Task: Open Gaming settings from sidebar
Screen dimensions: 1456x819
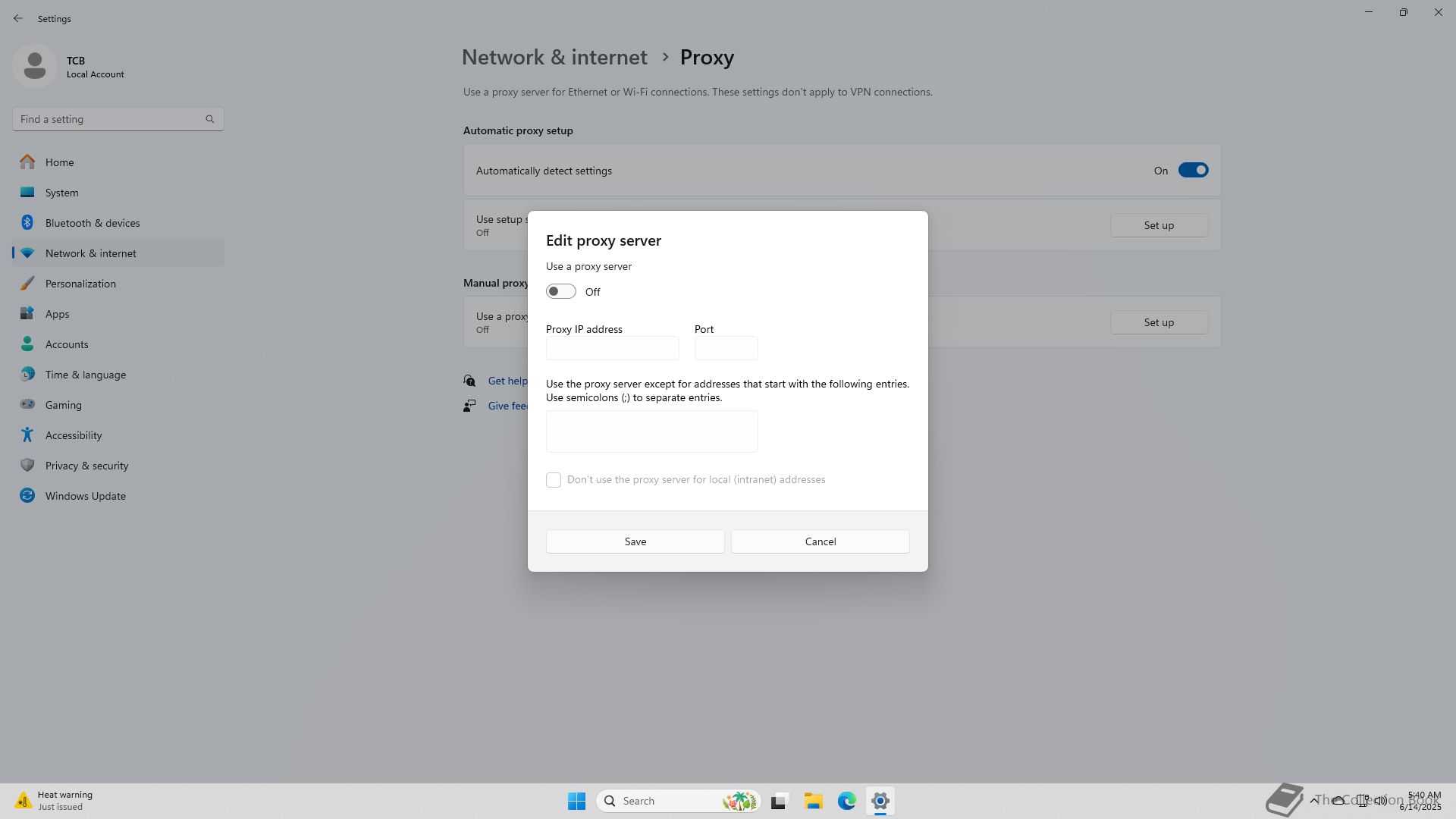Action: point(63,405)
